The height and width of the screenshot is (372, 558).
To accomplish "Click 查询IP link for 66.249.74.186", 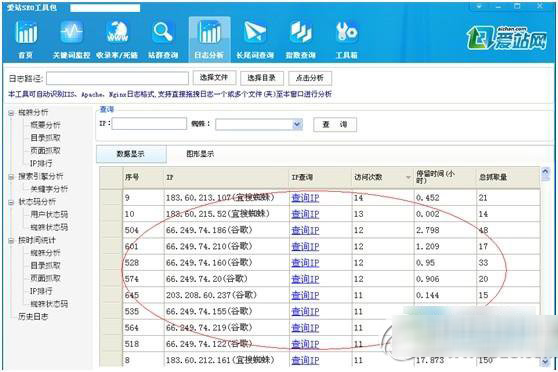I will point(305,231).
